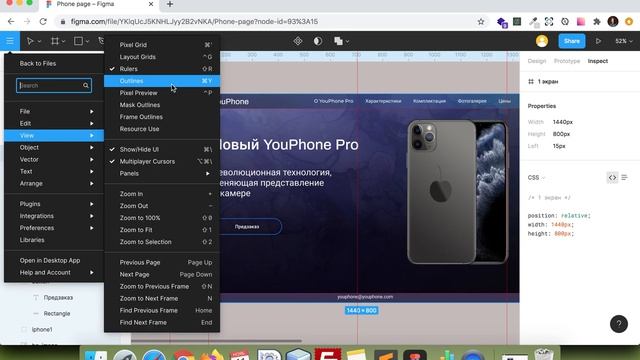
Task: Choose Back to Files menu item
Action: [54, 64]
